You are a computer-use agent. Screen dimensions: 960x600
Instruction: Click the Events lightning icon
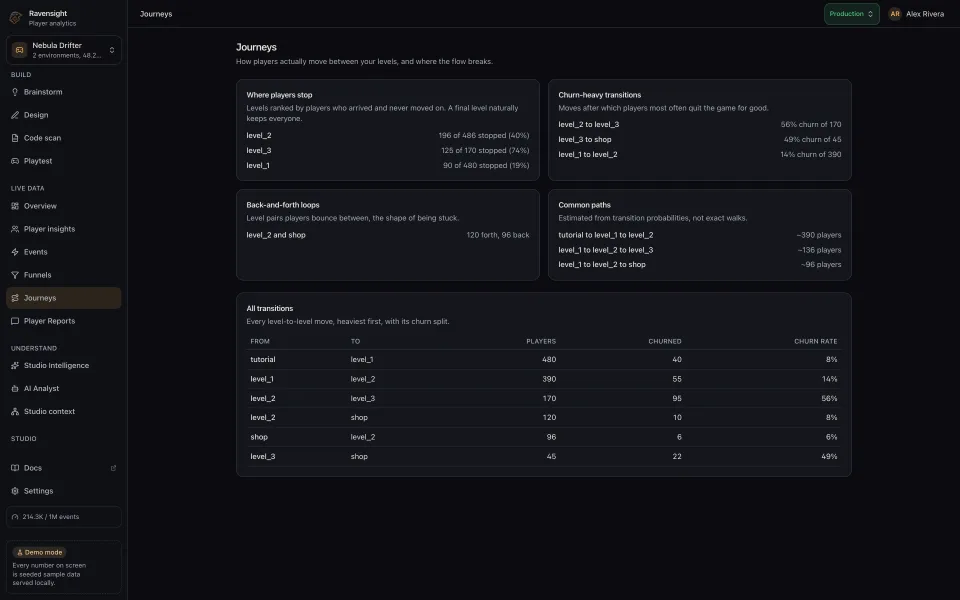pyautogui.click(x=15, y=252)
